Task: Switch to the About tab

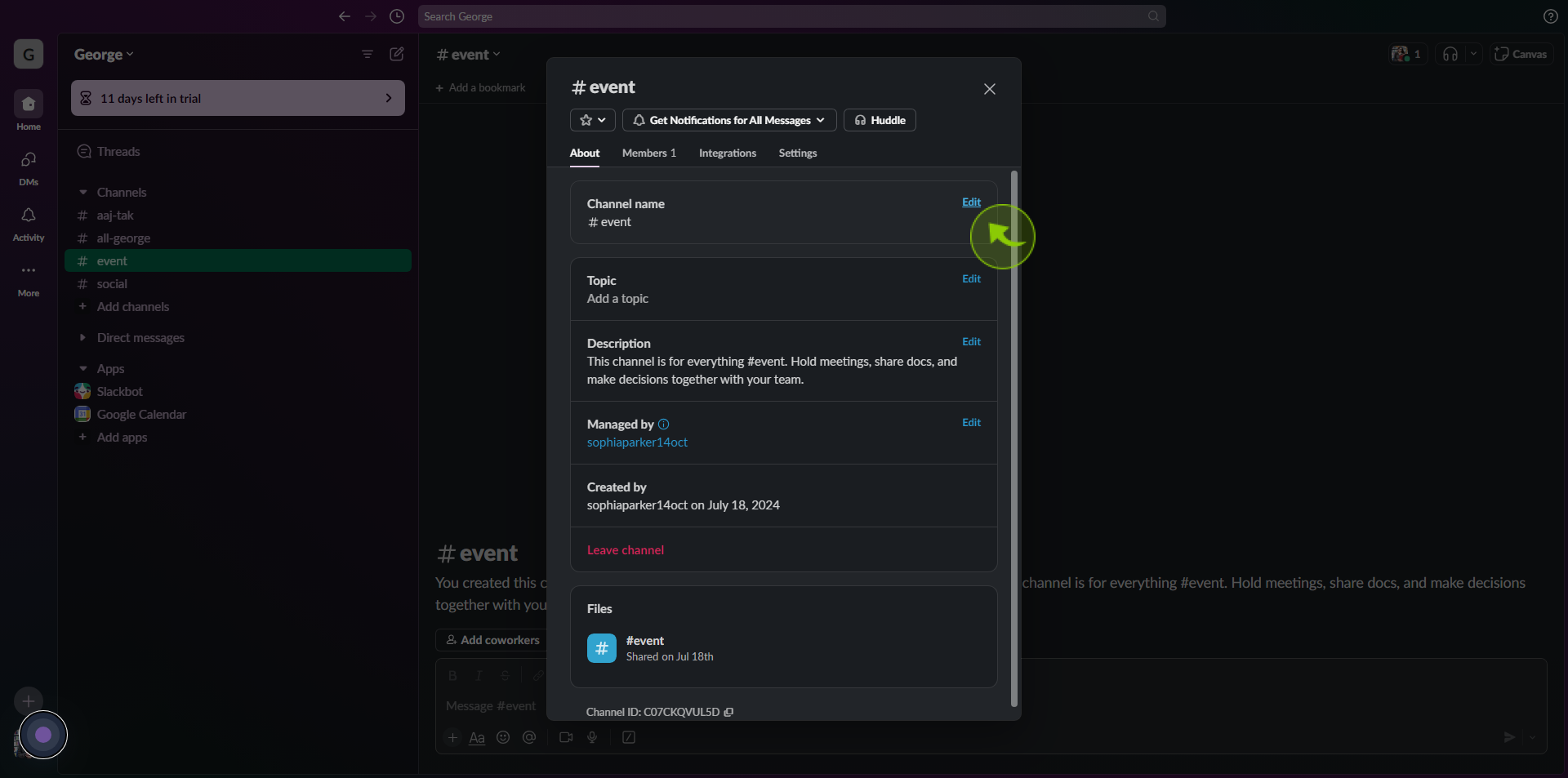Action: (585, 153)
